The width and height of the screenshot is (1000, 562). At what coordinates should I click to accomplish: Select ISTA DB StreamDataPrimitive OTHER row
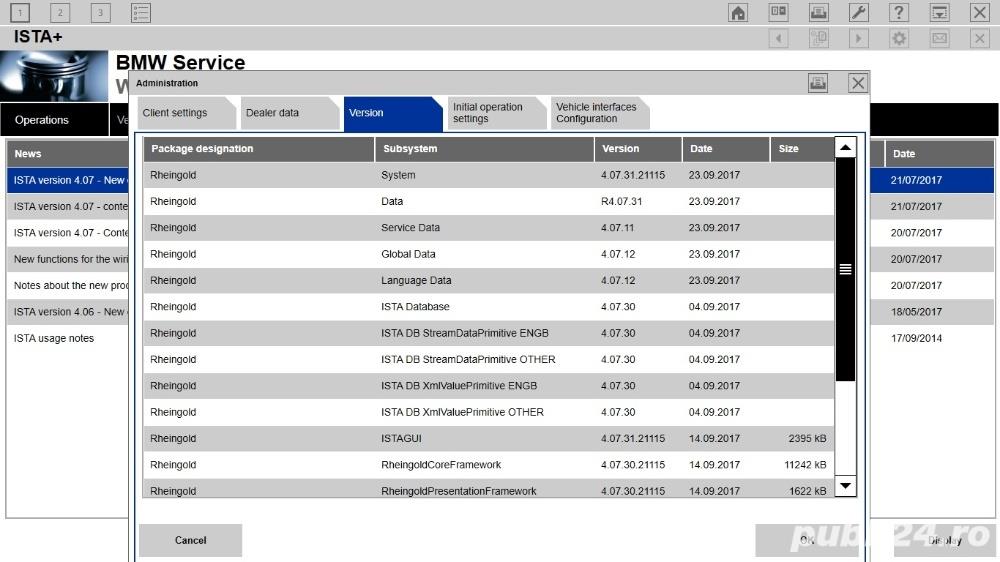[x=489, y=359]
